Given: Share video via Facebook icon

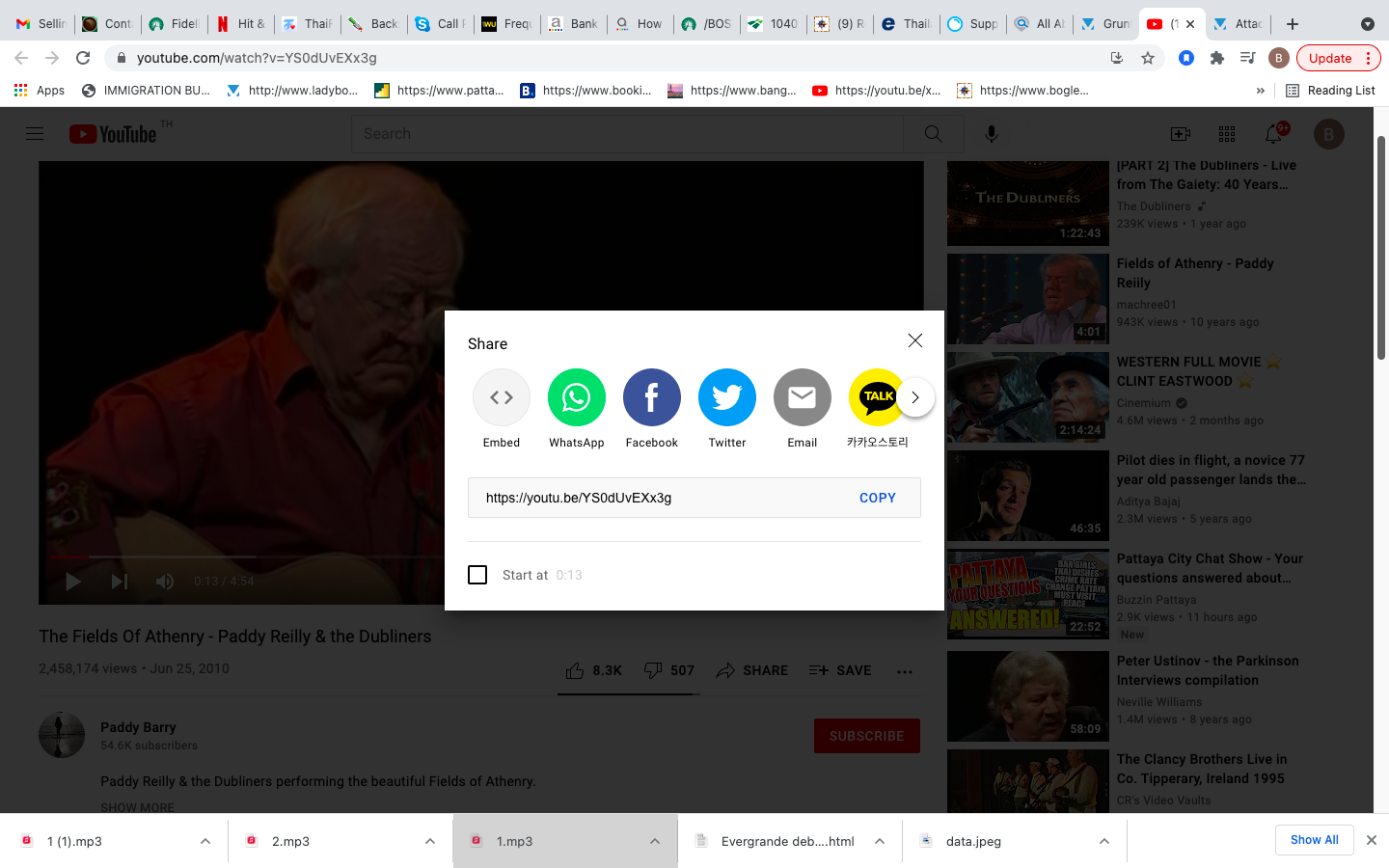Looking at the screenshot, I should [x=651, y=397].
